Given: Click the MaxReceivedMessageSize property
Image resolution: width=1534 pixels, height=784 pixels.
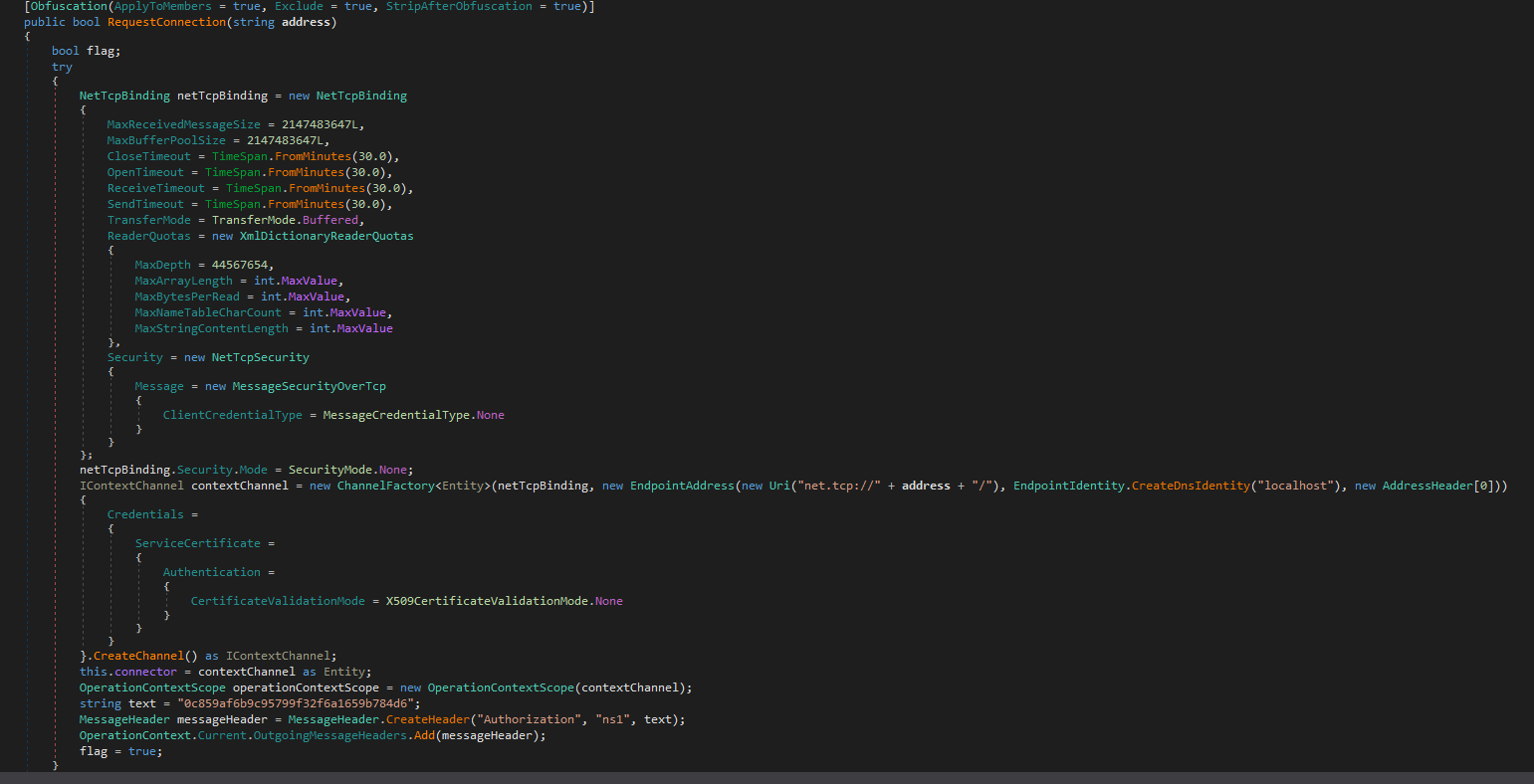Looking at the screenshot, I should pyautogui.click(x=184, y=124).
